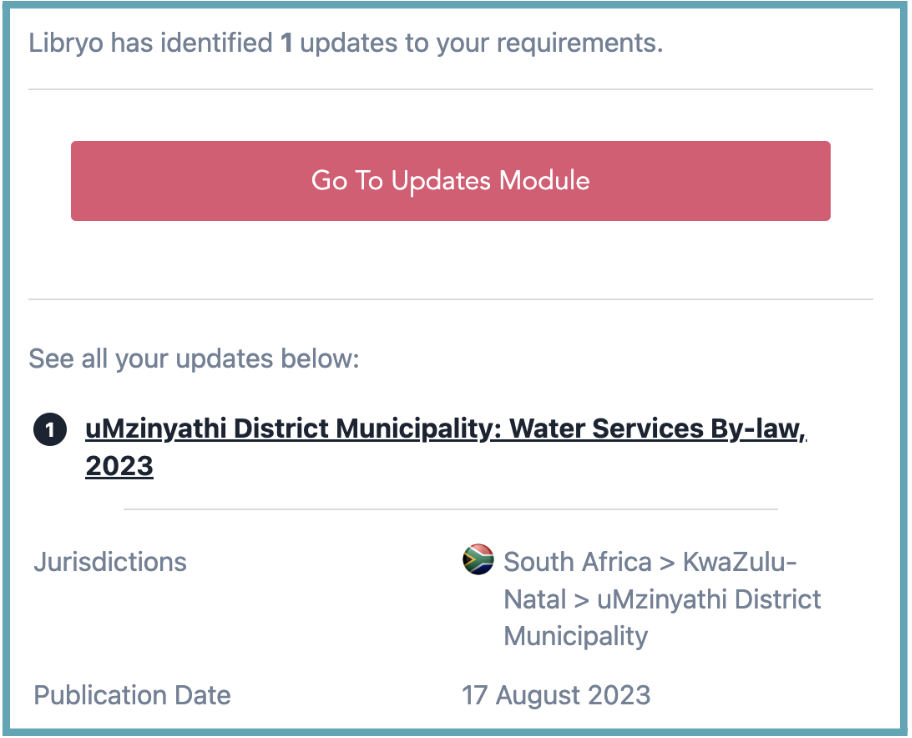
Task: Click the black numbered "1" circle badge
Action: click(48, 430)
